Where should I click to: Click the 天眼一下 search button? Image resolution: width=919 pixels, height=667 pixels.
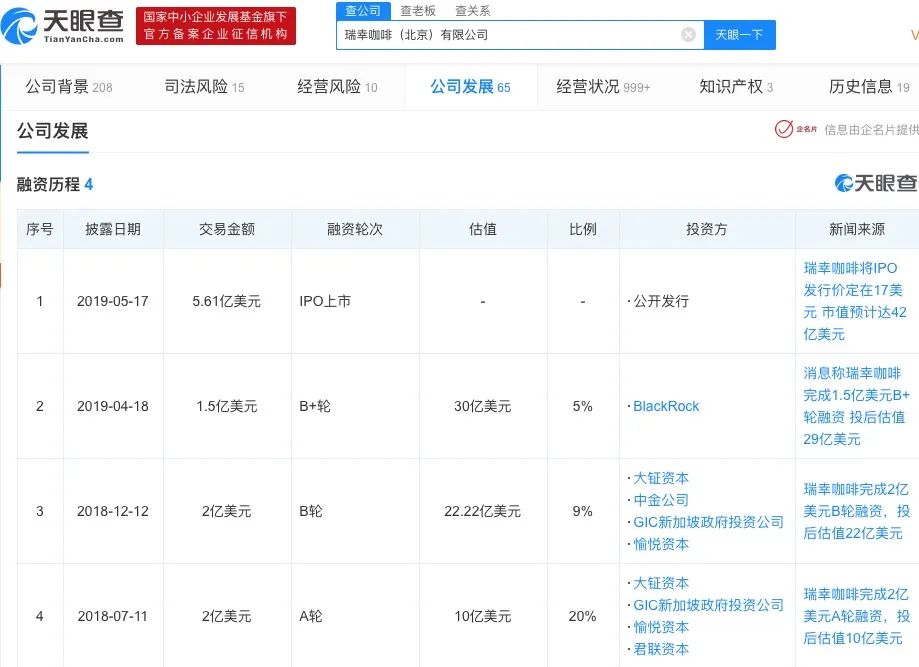[x=739, y=35]
